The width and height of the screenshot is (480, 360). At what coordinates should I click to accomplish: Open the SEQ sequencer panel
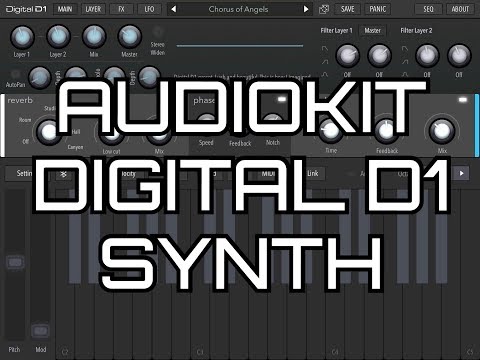[x=428, y=9]
